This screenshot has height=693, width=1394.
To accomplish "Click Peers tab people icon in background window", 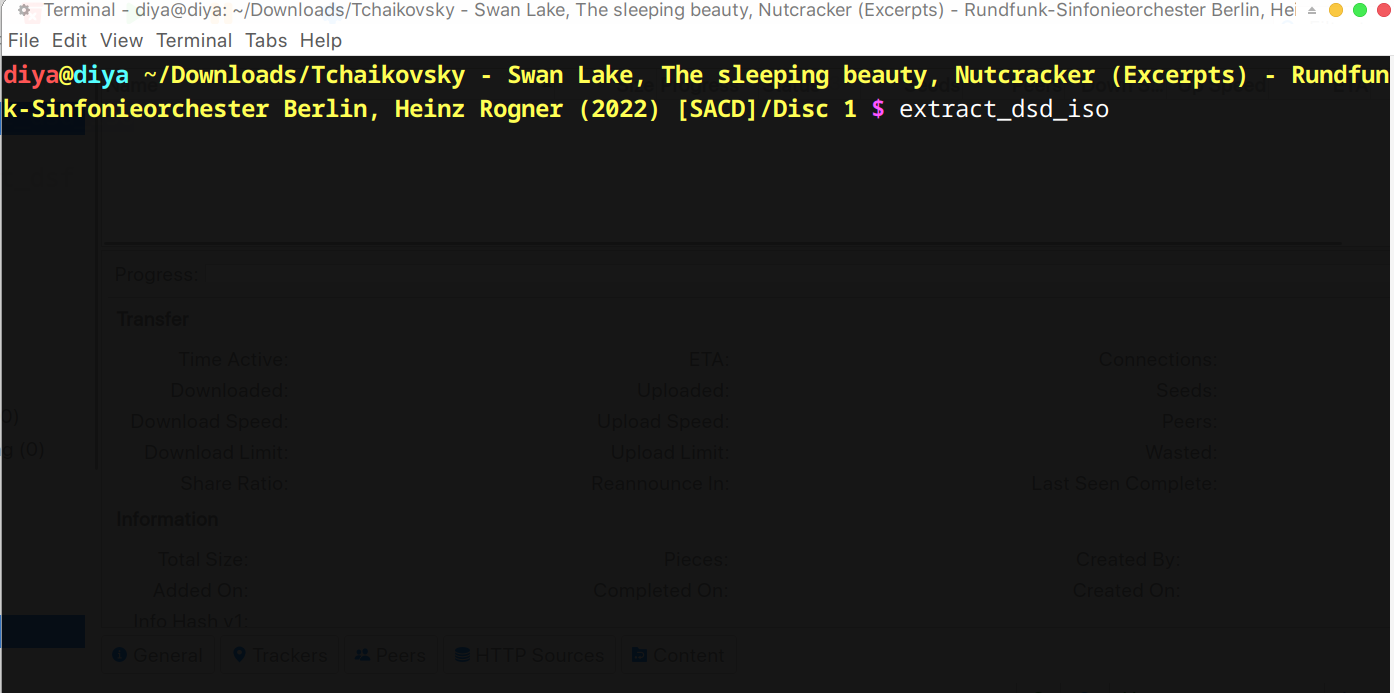I will pyautogui.click(x=363, y=656).
